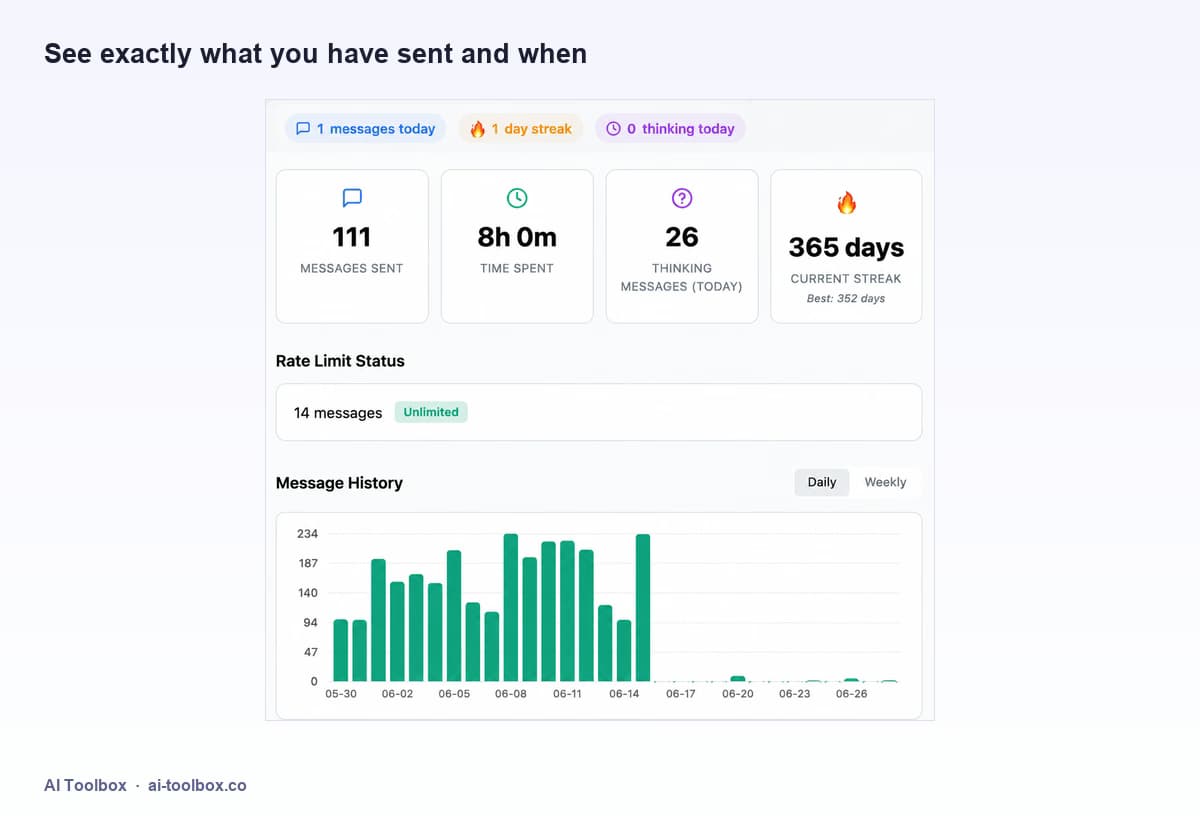Click the 'Rate Limit Status' heading
1200x816 pixels.
tap(340, 361)
